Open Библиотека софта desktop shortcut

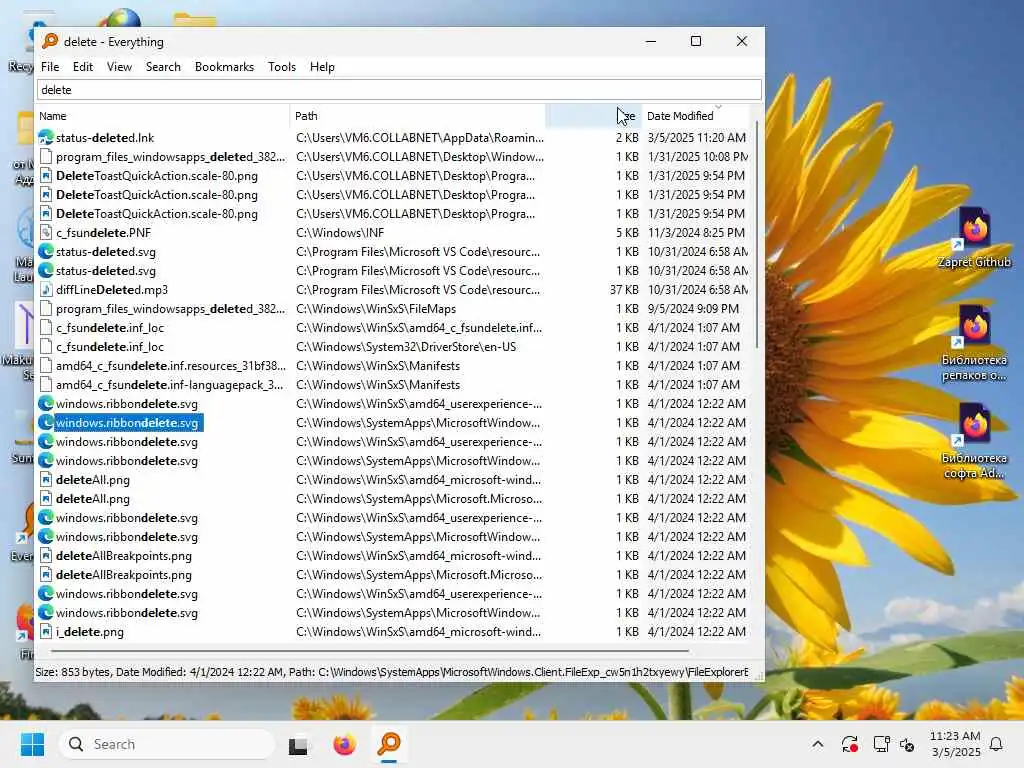[x=974, y=441]
